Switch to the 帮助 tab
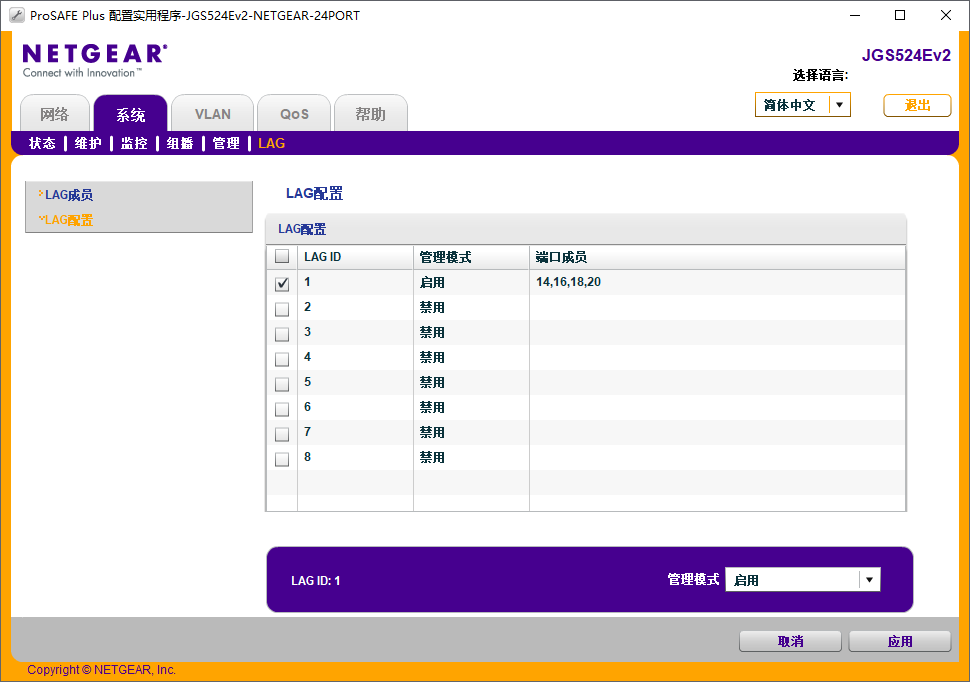 (371, 114)
